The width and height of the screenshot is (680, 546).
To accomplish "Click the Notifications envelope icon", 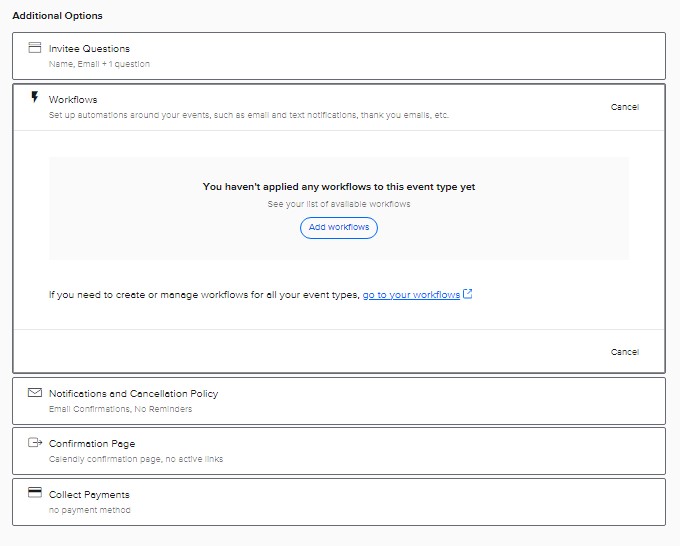I will coord(35,392).
